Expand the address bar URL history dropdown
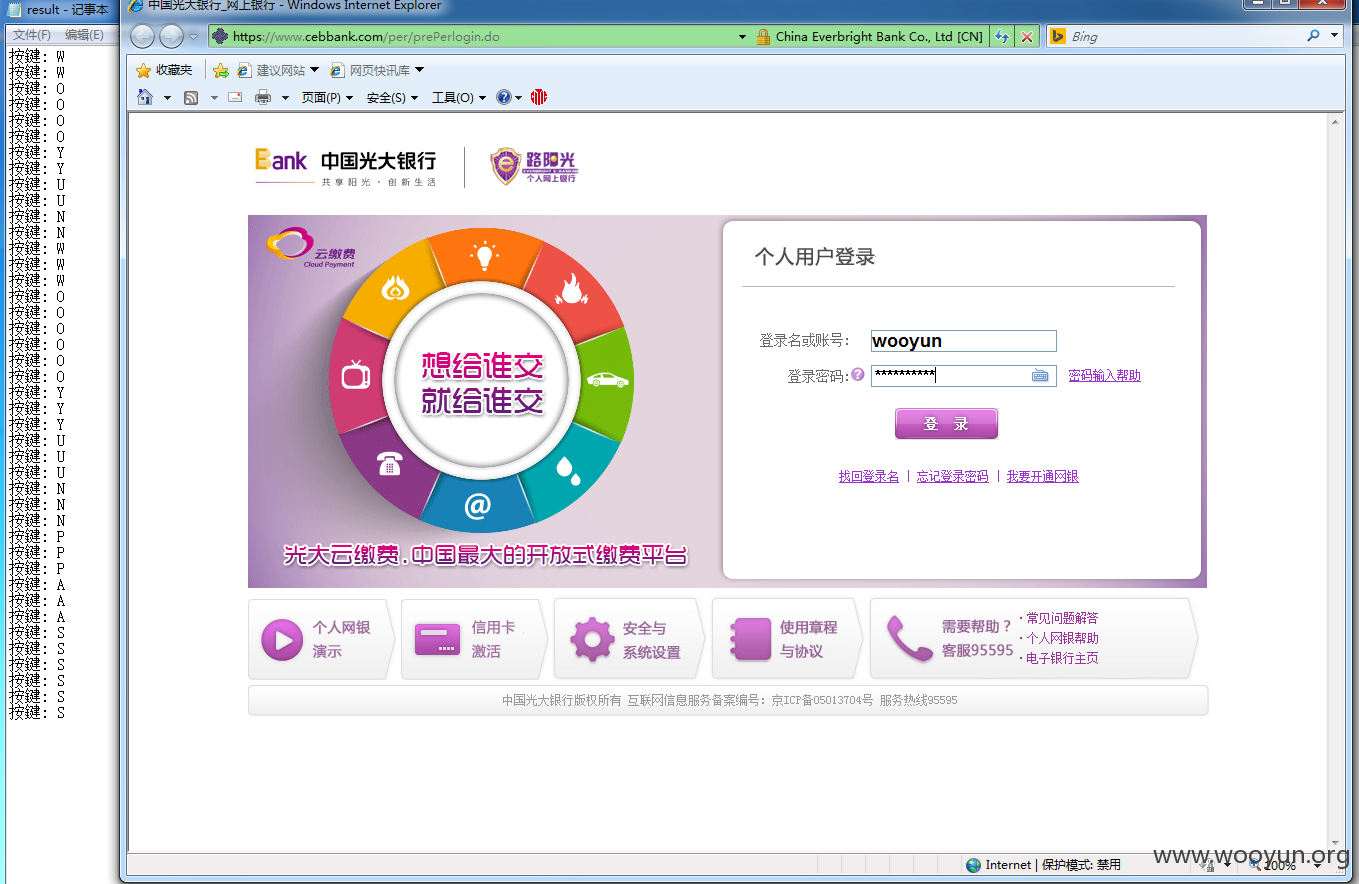Image resolution: width=1359 pixels, height=884 pixels. 742,37
